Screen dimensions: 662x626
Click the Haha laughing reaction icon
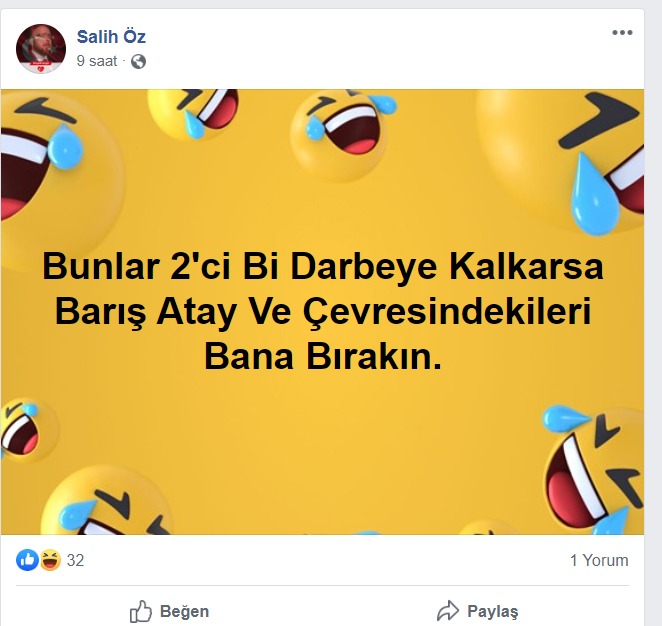click(50, 560)
